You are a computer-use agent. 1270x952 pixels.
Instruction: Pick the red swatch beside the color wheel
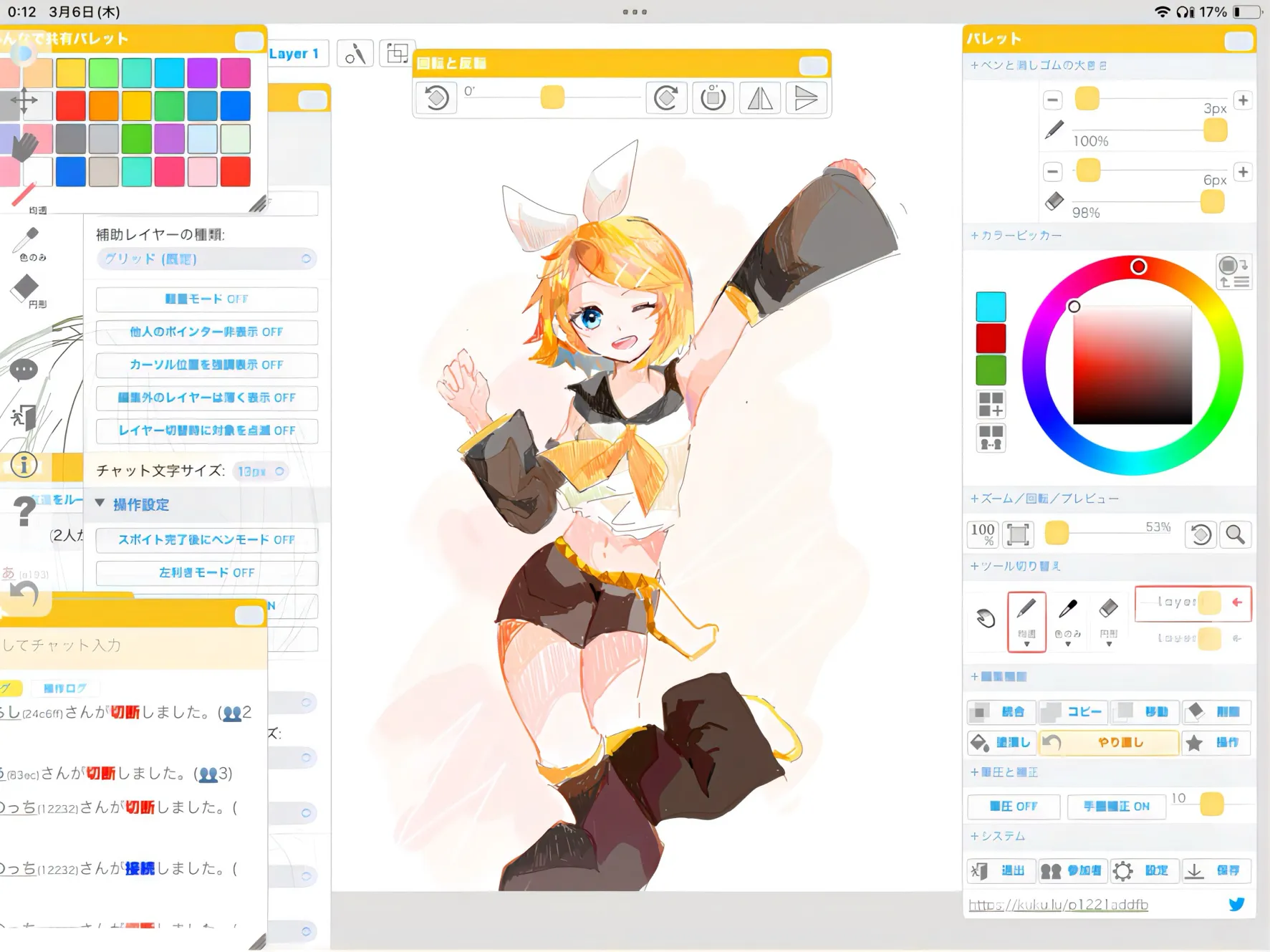[x=991, y=338]
